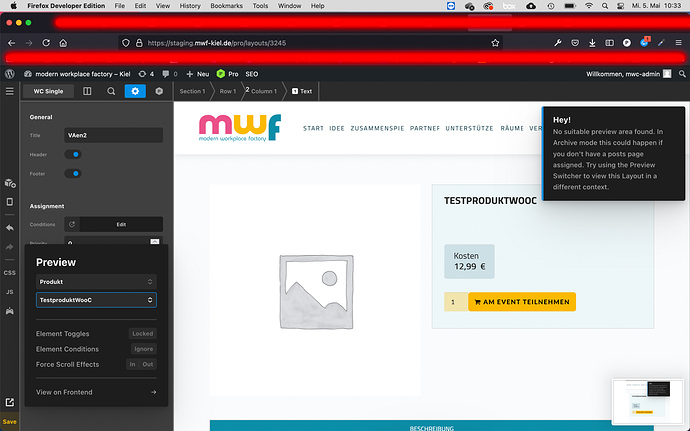Click the undo arrow in sidebar
This screenshot has height=431, width=690.
[x=10, y=228]
